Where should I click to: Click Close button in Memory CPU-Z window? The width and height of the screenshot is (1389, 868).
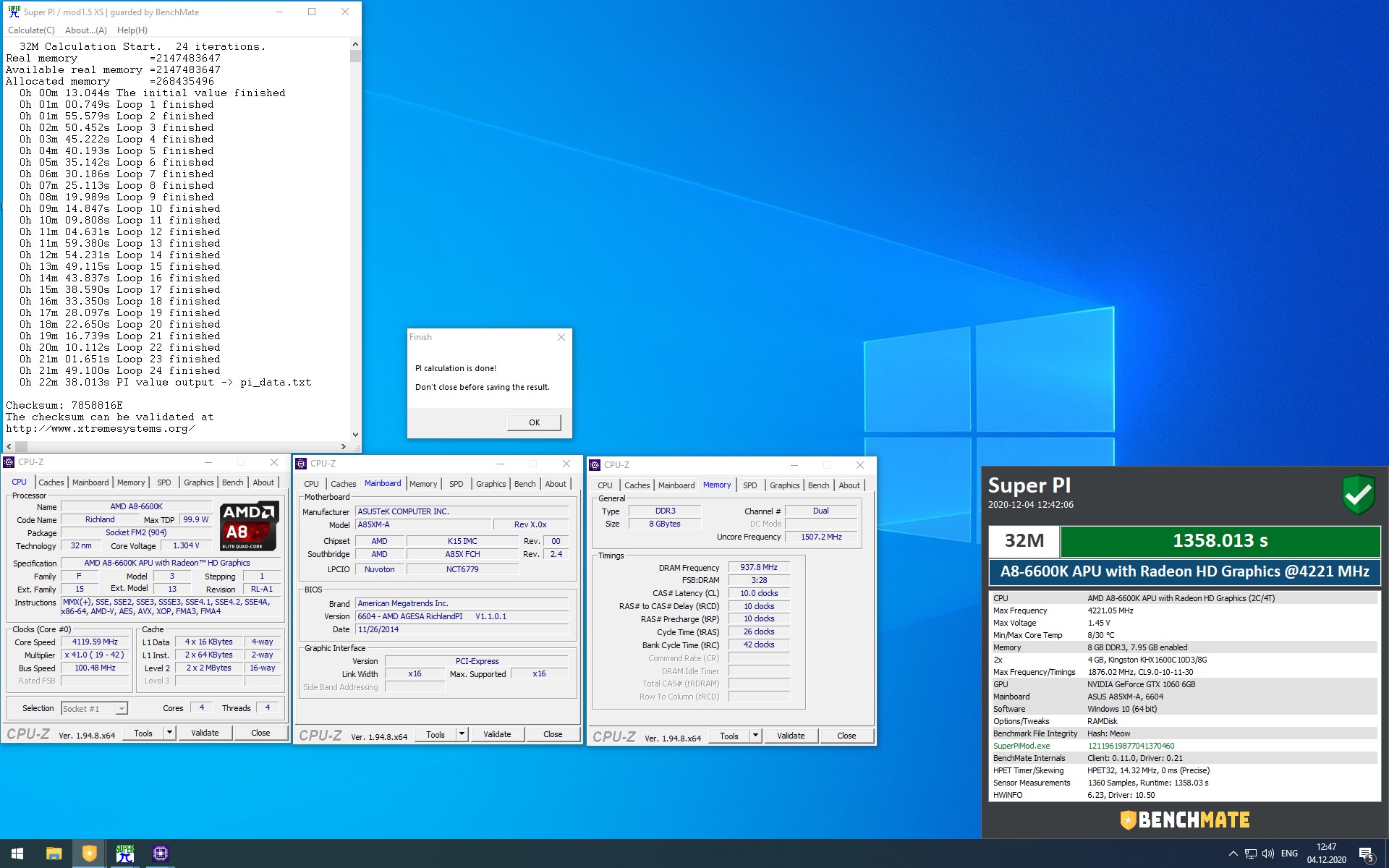[846, 736]
